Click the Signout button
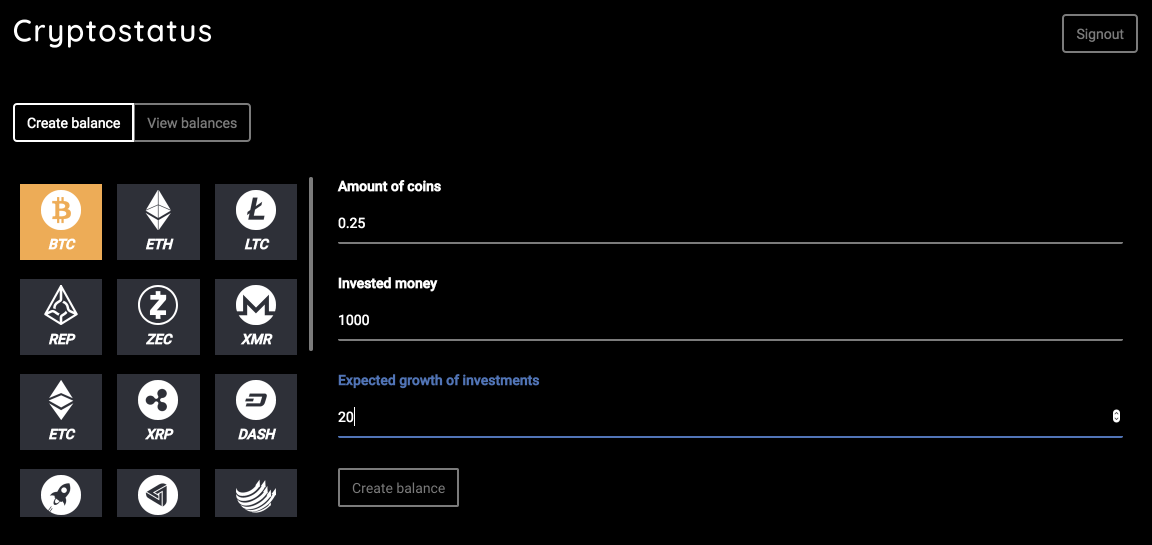This screenshot has height=545, width=1152. coord(1100,34)
